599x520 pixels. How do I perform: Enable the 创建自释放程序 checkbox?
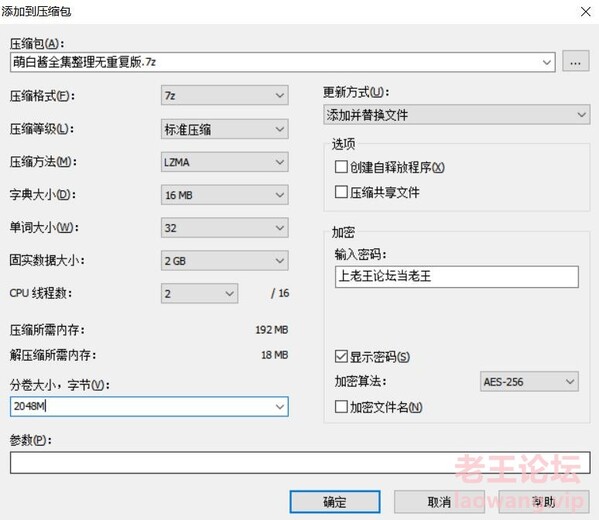click(x=341, y=167)
